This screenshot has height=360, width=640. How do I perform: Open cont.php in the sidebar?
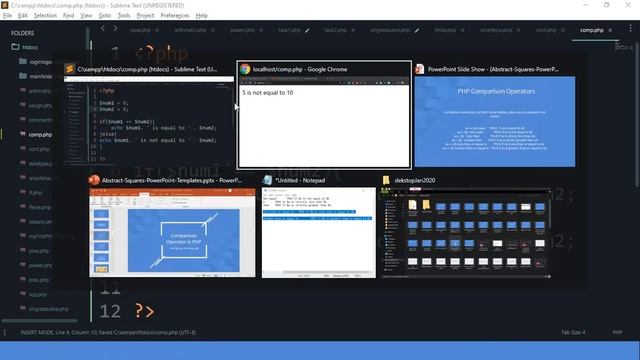(x=39, y=149)
